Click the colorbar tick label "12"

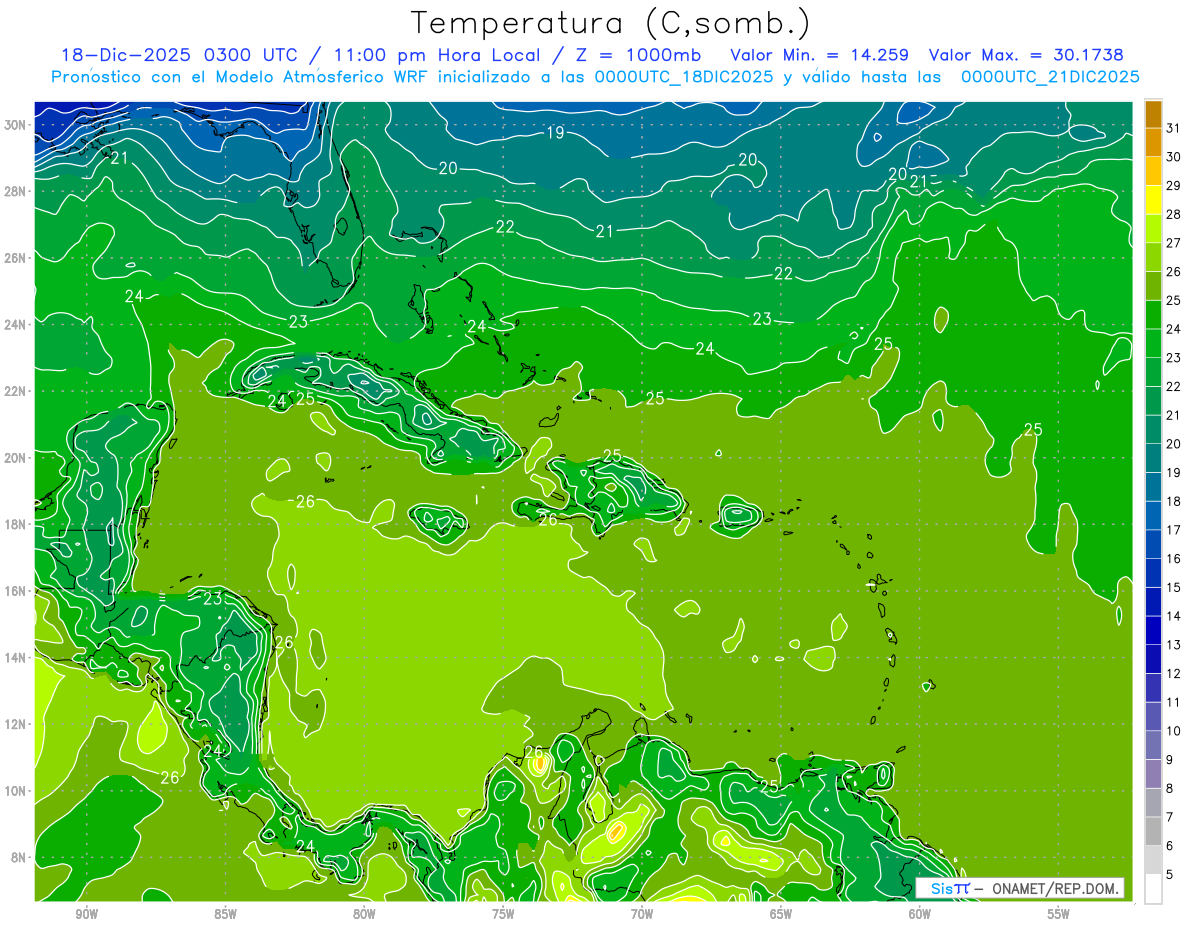(1173, 673)
